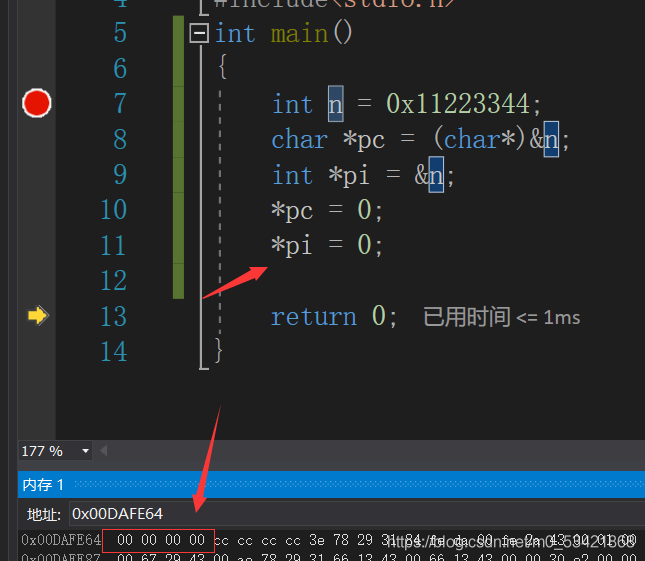Remove the red breakpoint on line 7
Image resolution: width=645 pixels, height=561 pixels.
point(37,103)
